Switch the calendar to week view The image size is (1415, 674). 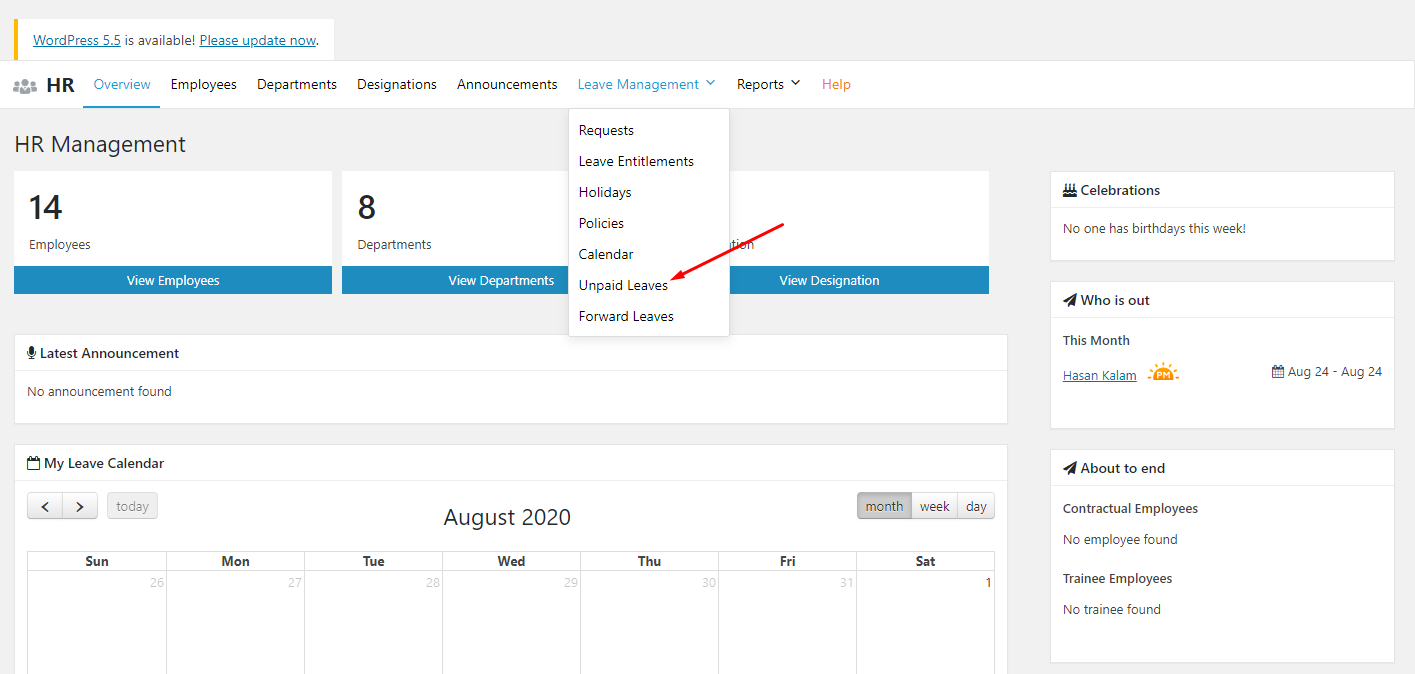tap(933, 505)
